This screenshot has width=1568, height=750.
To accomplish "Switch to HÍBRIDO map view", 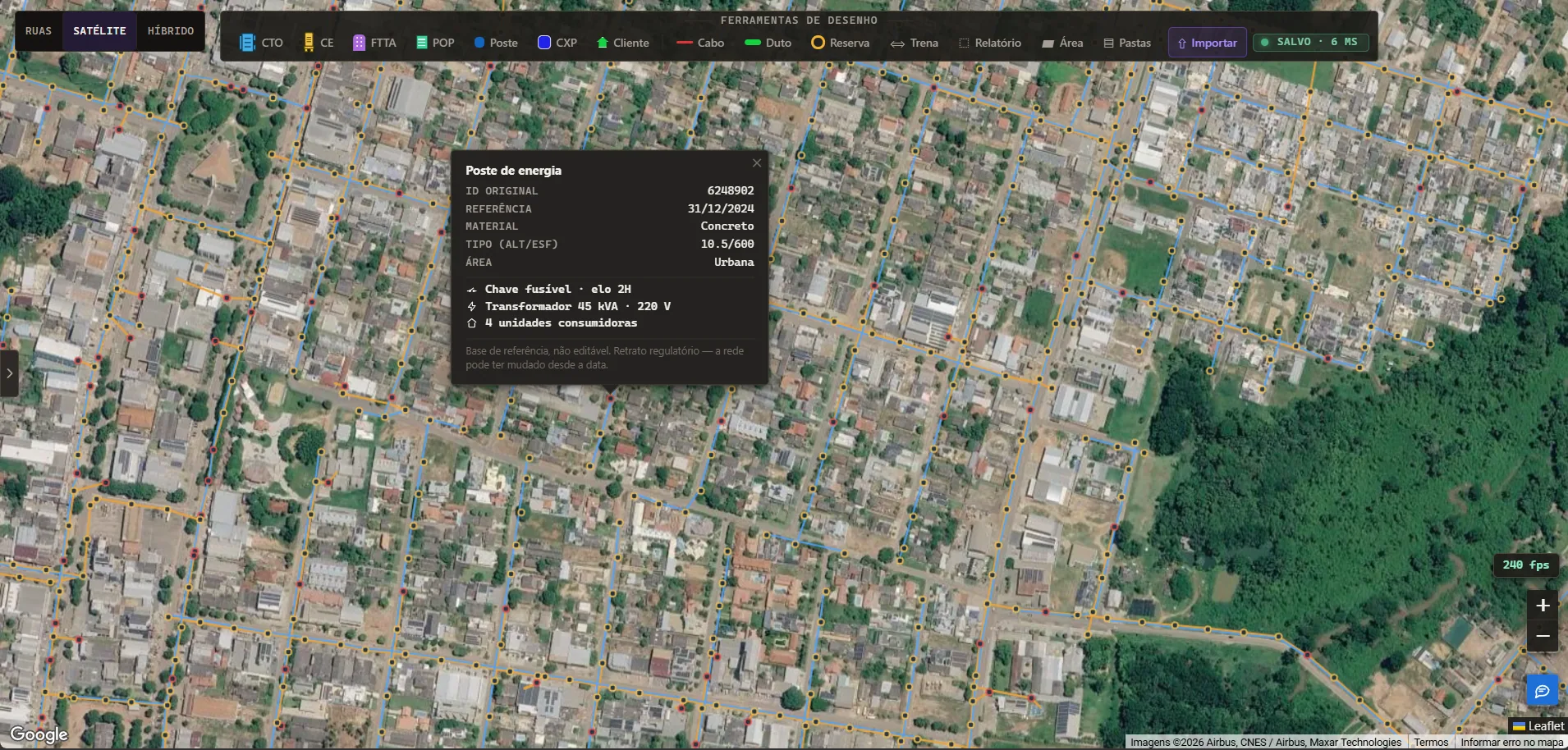I will [x=171, y=31].
